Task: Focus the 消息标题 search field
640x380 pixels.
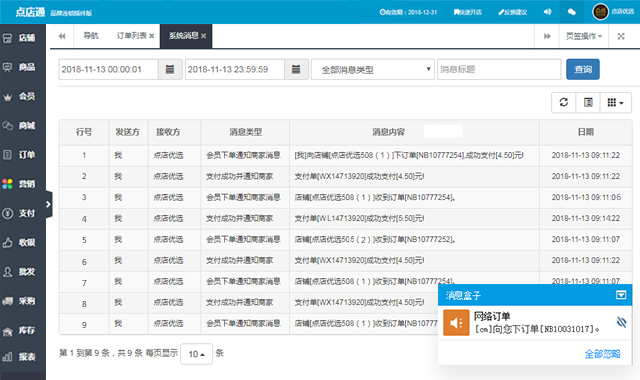Action: point(499,69)
